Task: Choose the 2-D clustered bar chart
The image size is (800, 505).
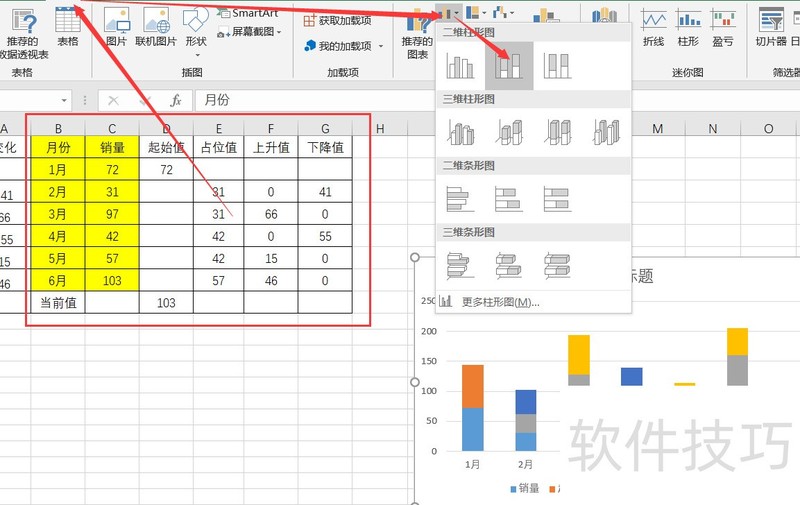Action: coord(460,198)
